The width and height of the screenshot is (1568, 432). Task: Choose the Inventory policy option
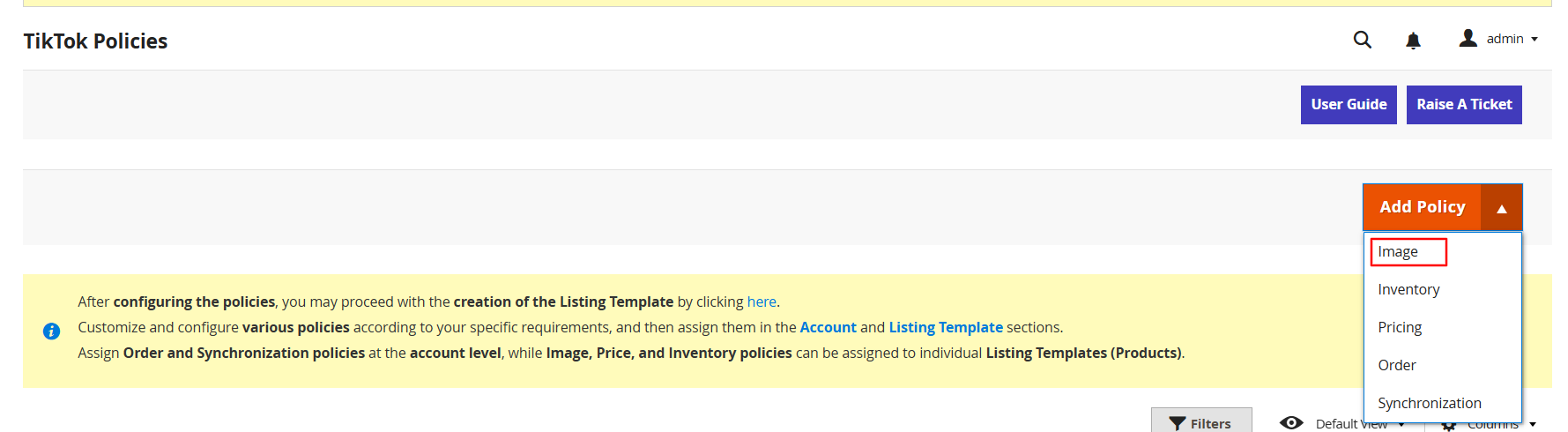(1408, 290)
